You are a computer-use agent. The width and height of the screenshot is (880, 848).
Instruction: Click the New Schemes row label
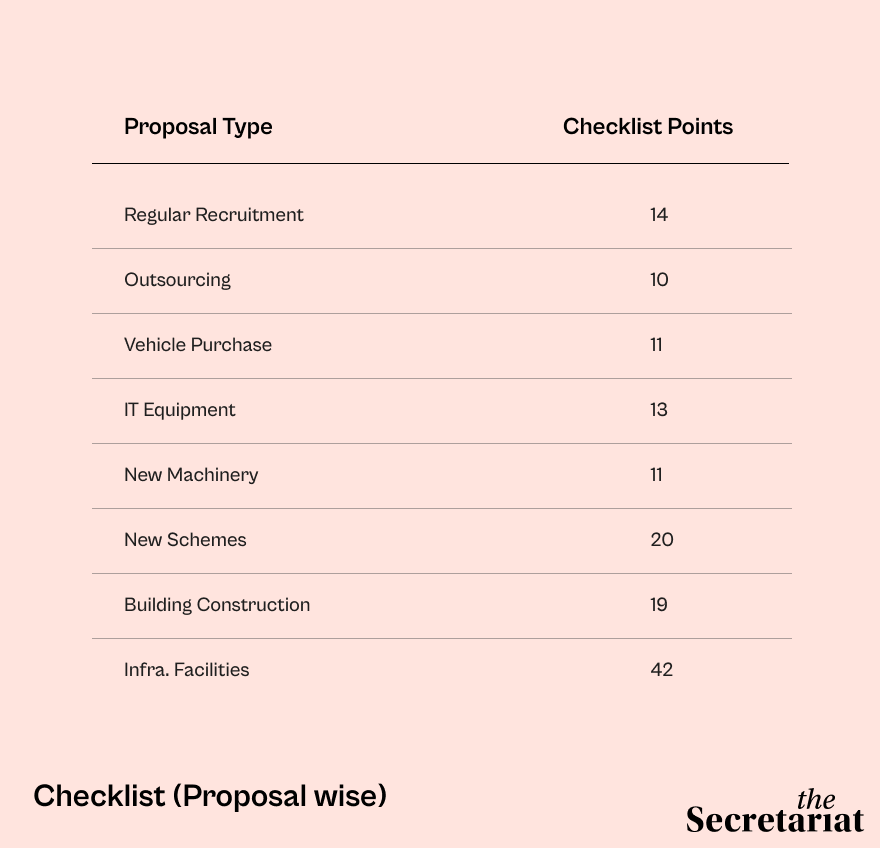tap(185, 540)
